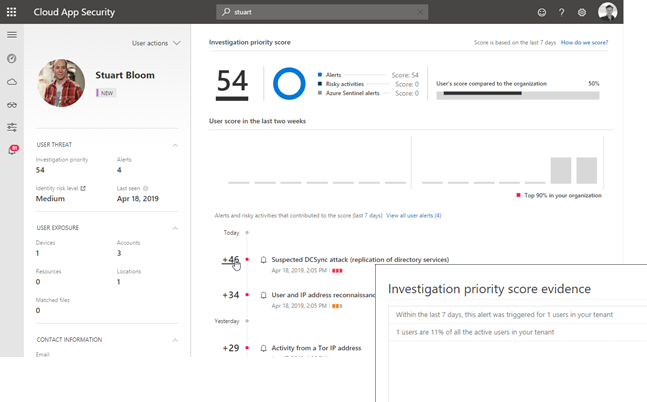
Task: Toggle the hamburger navigation menu
Action: (x=12, y=35)
